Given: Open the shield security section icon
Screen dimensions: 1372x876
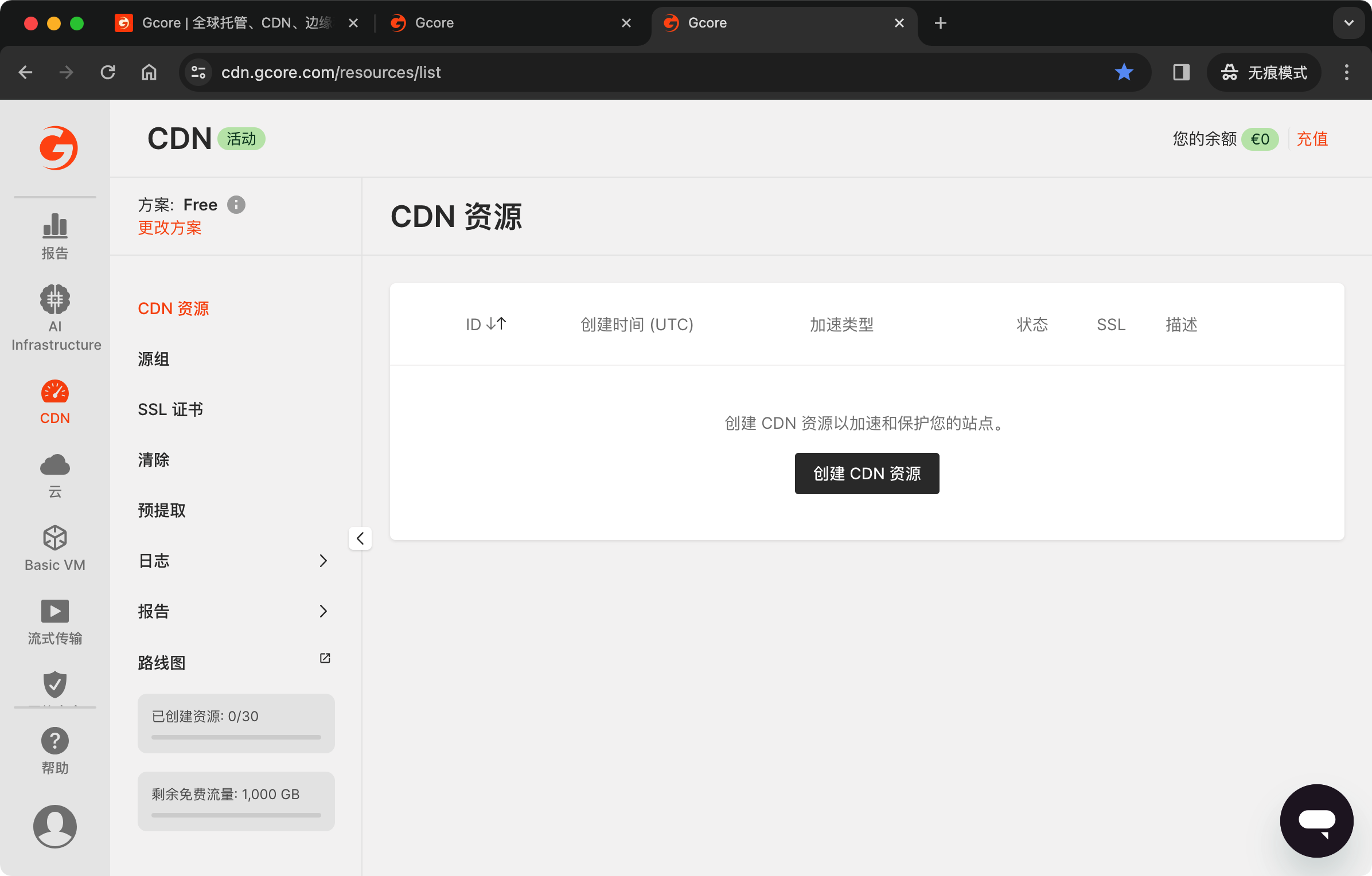Looking at the screenshot, I should point(55,684).
